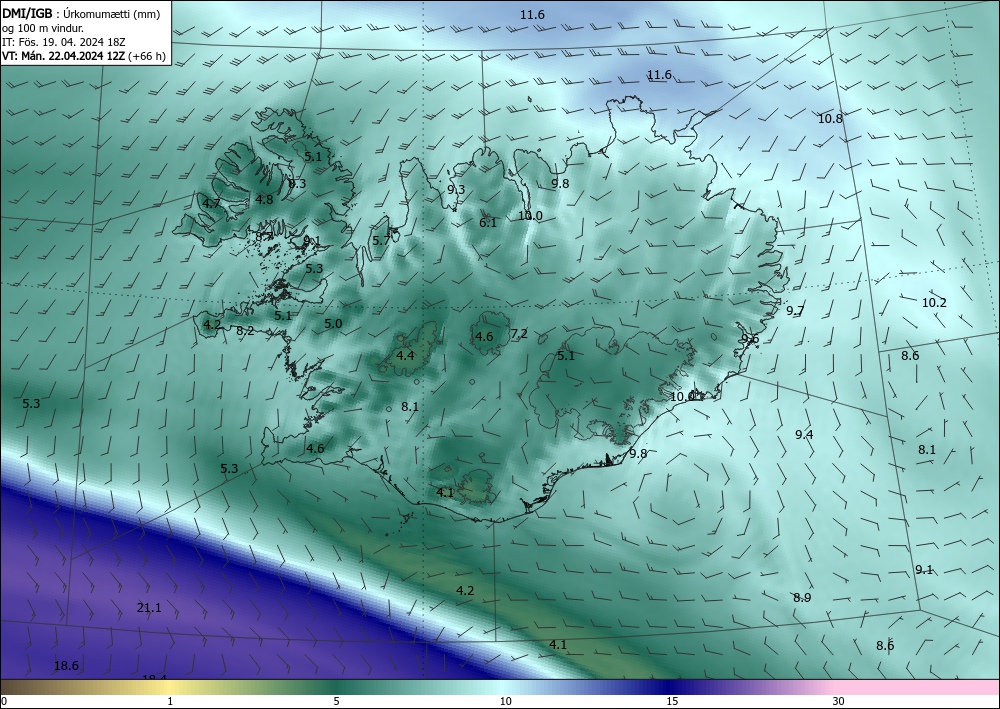The image size is (1000, 709).
Task: Select the 9.4 value on the map
Action: pyautogui.click(x=804, y=435)
